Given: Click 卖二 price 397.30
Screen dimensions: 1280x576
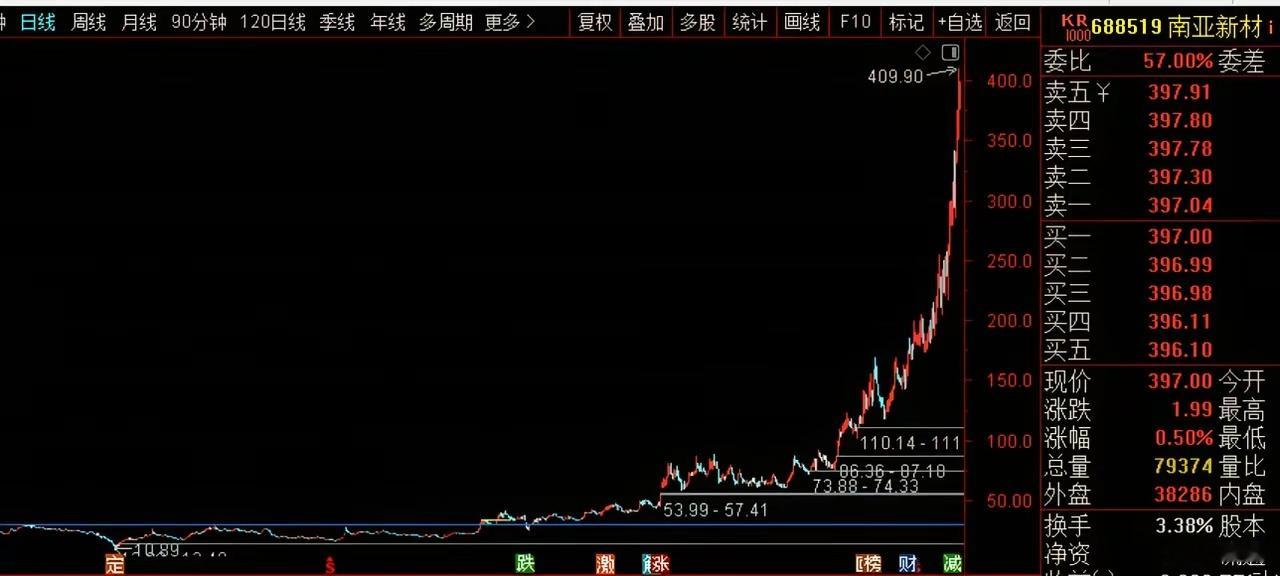Looking at the screenshot, I should point(1180,177).
